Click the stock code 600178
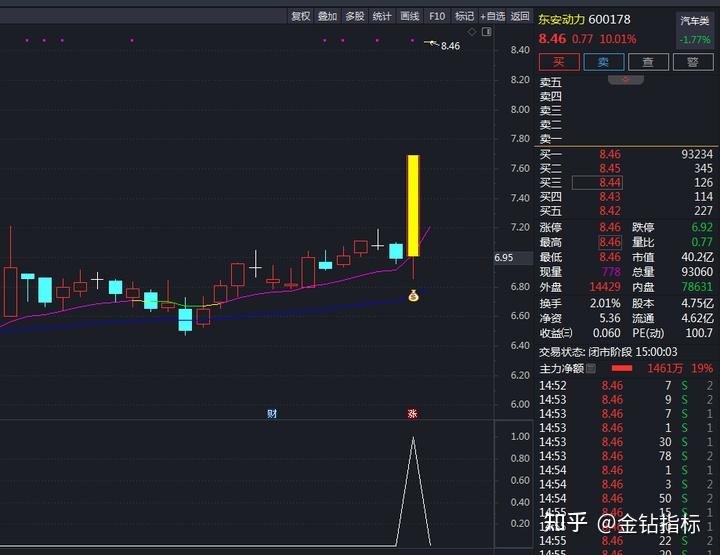Image resolution: width=720 pixels, height=555 pixels. click(609, 20)
